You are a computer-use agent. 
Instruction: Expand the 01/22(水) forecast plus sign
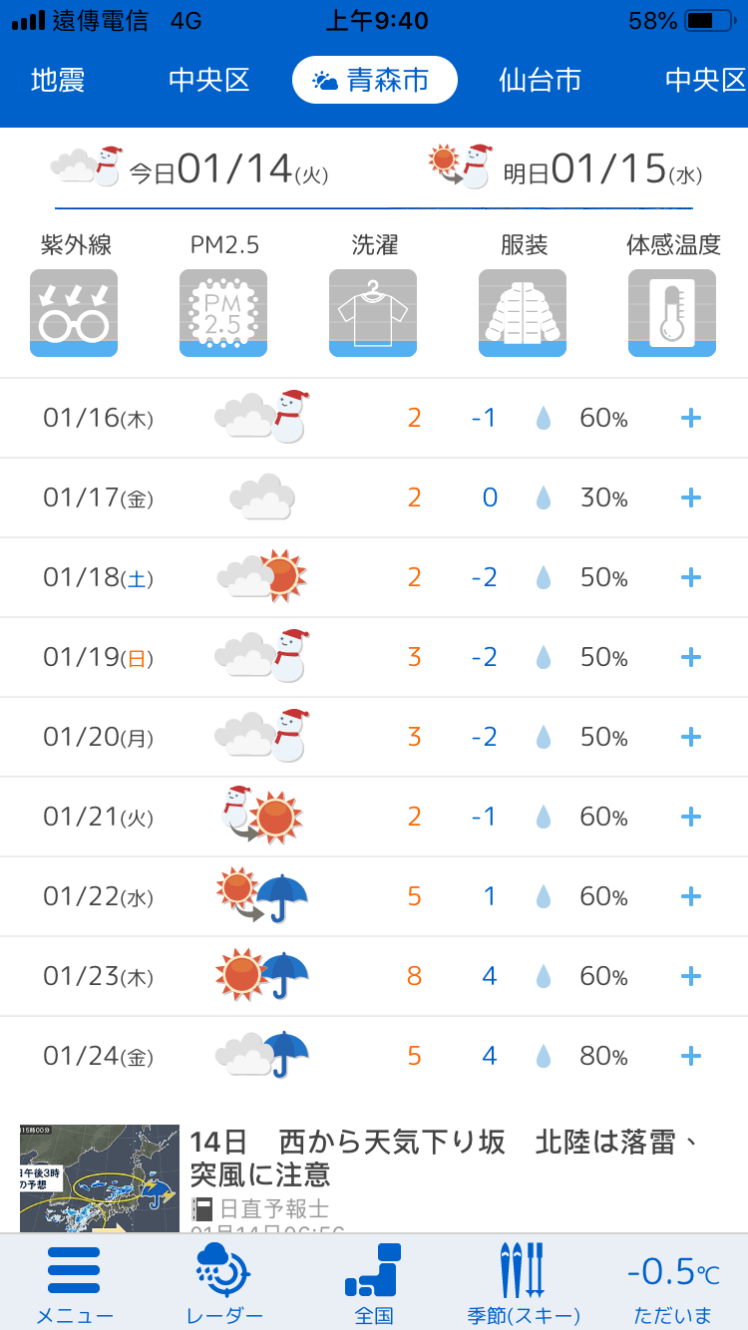[690, 897]
